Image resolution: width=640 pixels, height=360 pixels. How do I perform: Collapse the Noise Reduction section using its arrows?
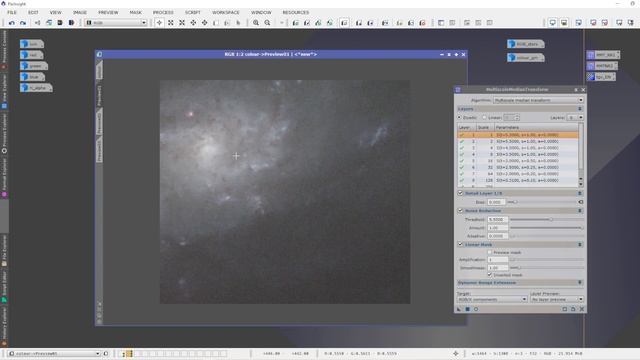(580, 211)
